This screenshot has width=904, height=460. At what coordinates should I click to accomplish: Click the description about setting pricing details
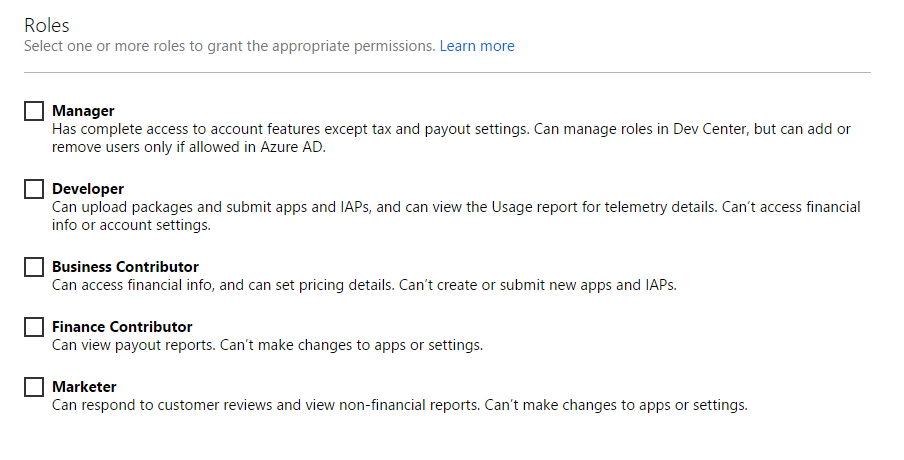pyautogui.click(x=364, y=285)
